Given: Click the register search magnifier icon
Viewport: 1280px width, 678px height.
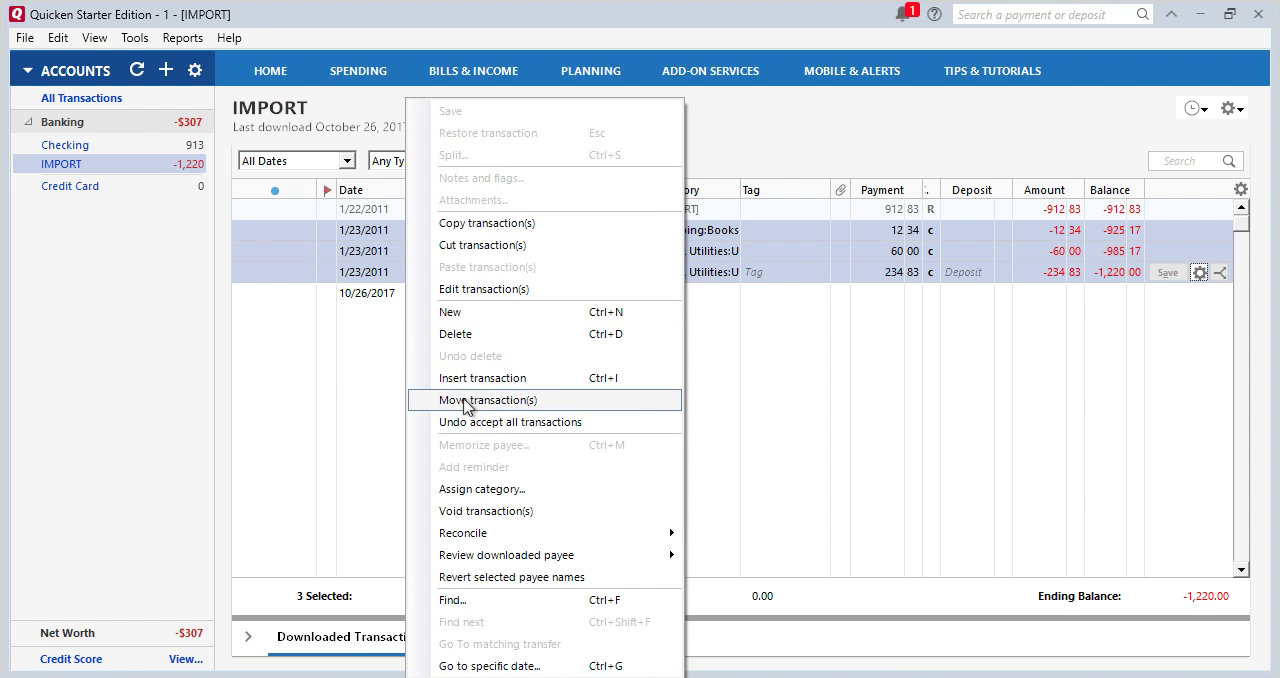Looking at the screenshot, I should pyautogui.click(x=1229, y=161).
